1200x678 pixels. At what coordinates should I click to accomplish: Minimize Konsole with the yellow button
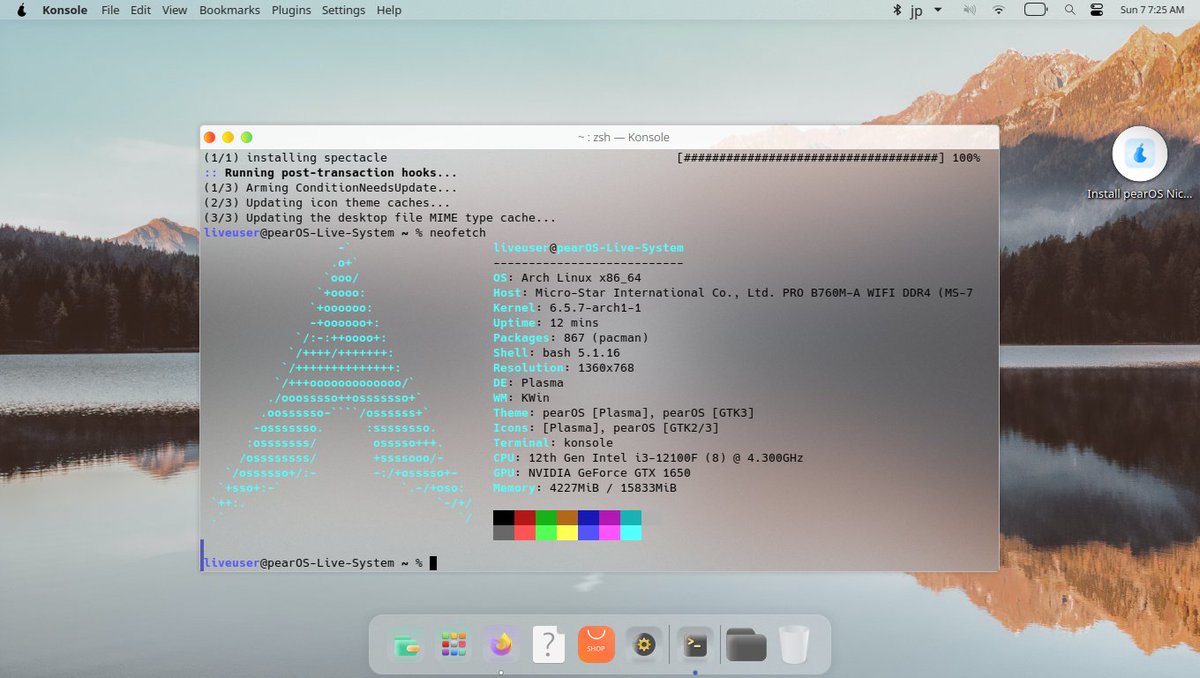point(228,137)
